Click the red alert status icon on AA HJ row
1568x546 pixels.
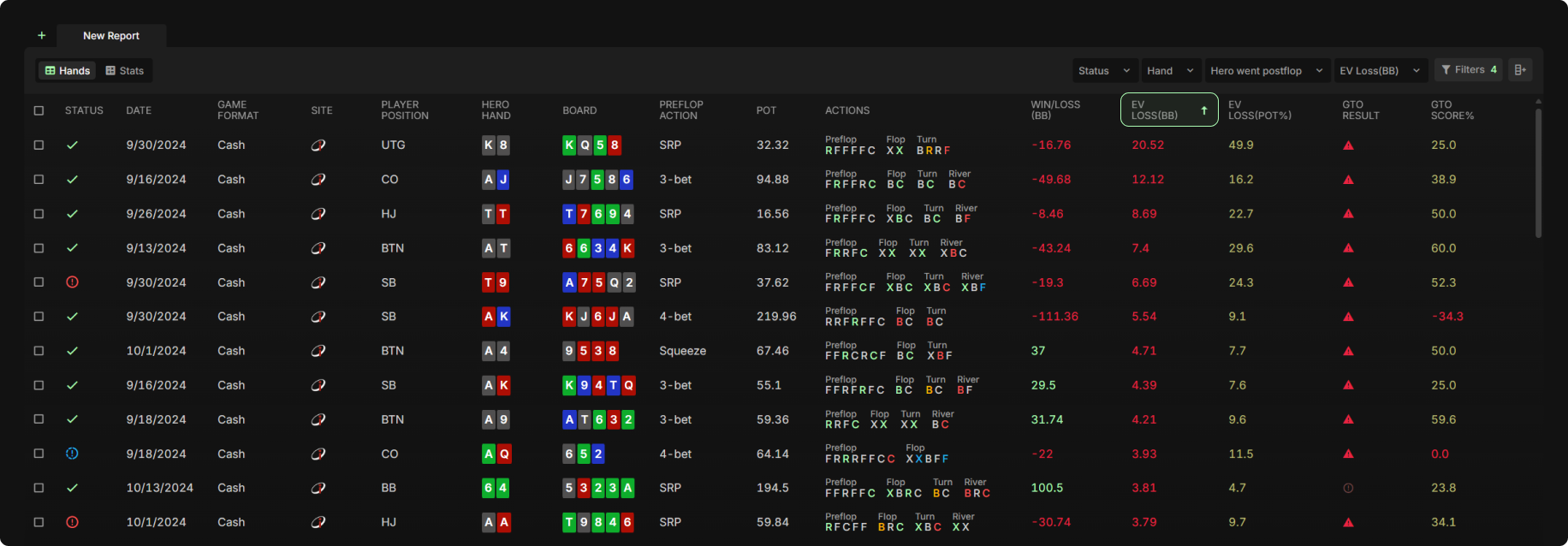(72, 522)
